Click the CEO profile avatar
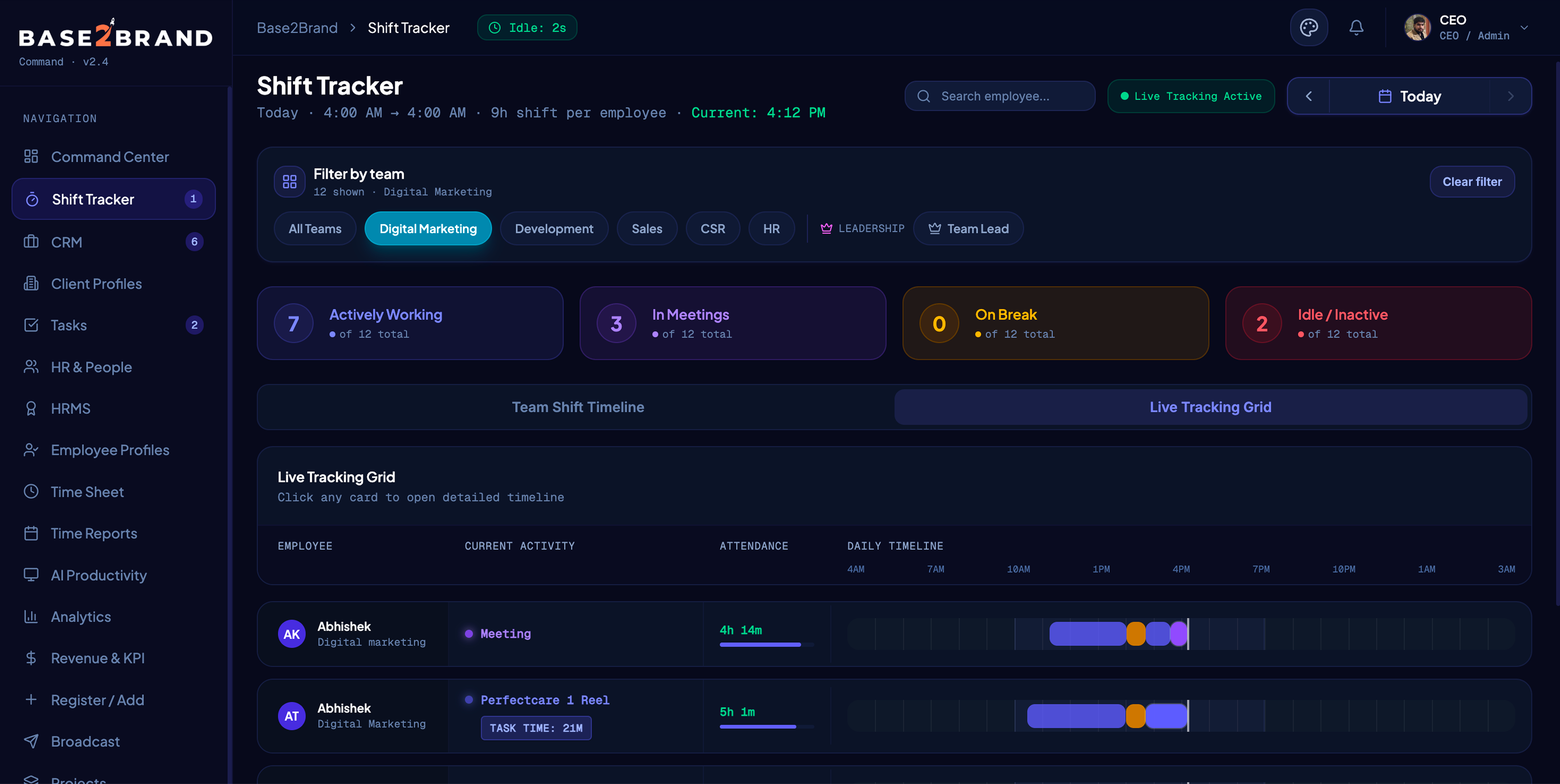 click(1418, 27)
